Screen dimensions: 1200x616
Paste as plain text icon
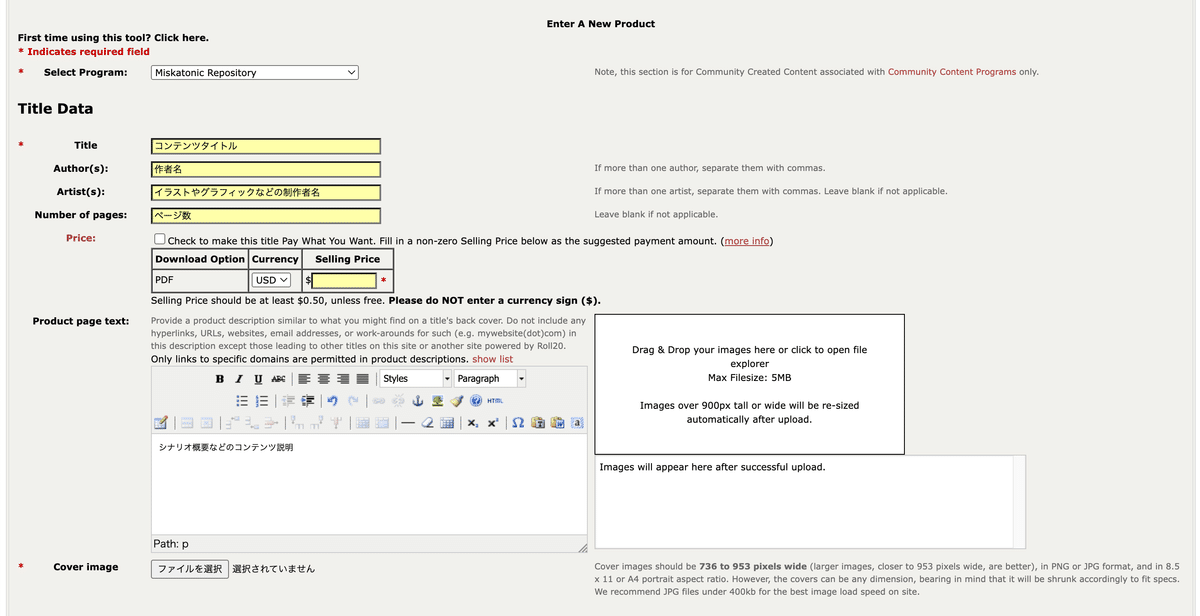tap(538, 423)
